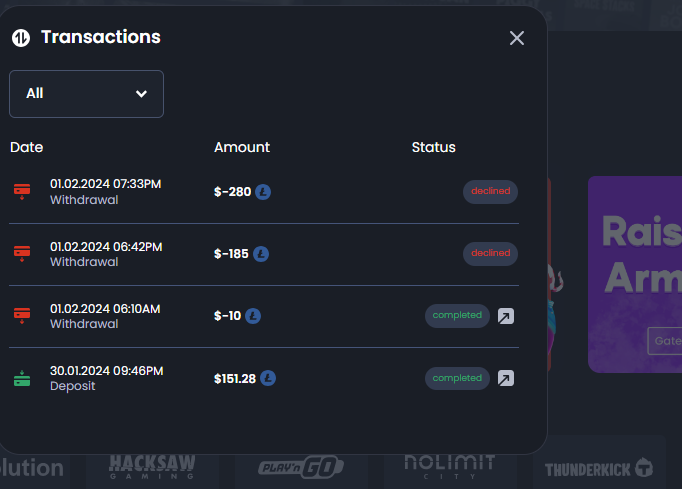The height and width of the screenshot is (489, 682).
Task: Click Litecoin icon next to $-10
Action: (x=253, y=316)
